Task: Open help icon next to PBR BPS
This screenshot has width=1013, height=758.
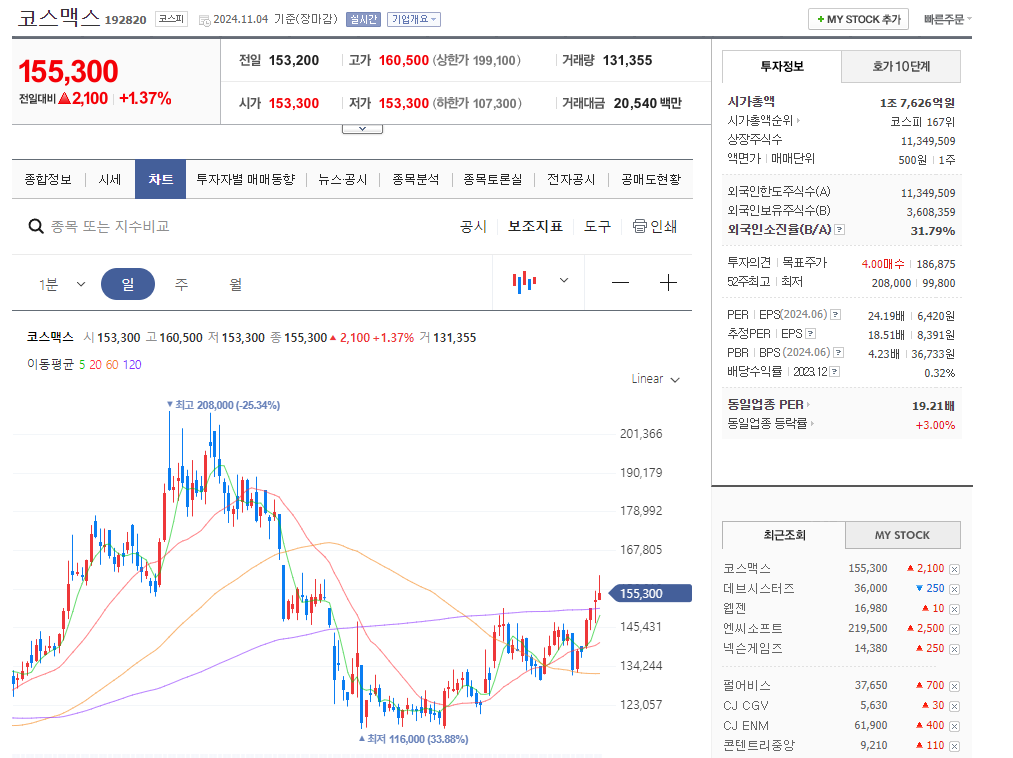Action: 839,353
